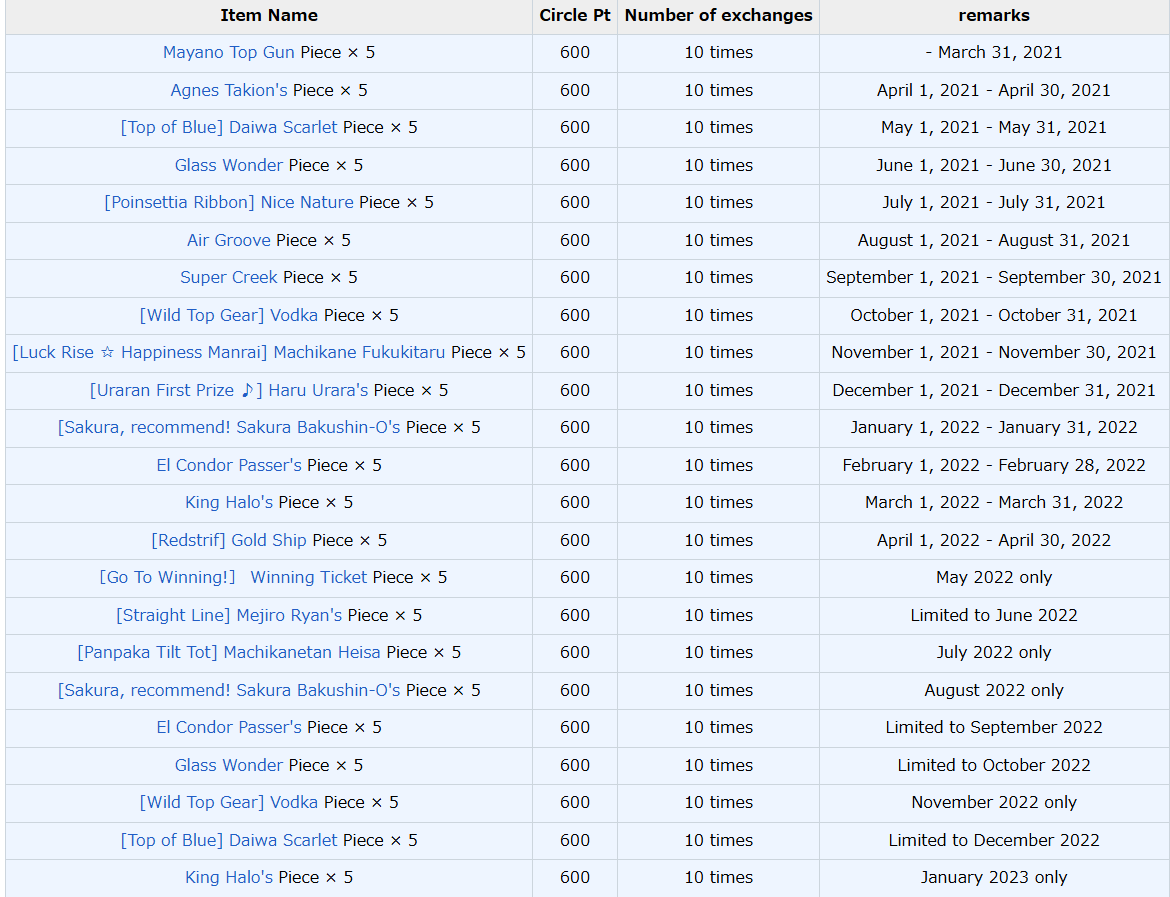The height and width of the screenshot is (897, 1170).
Task: Select 'August 1, 2021 - August 31, 2021' remark
Action: pos(994,240)
